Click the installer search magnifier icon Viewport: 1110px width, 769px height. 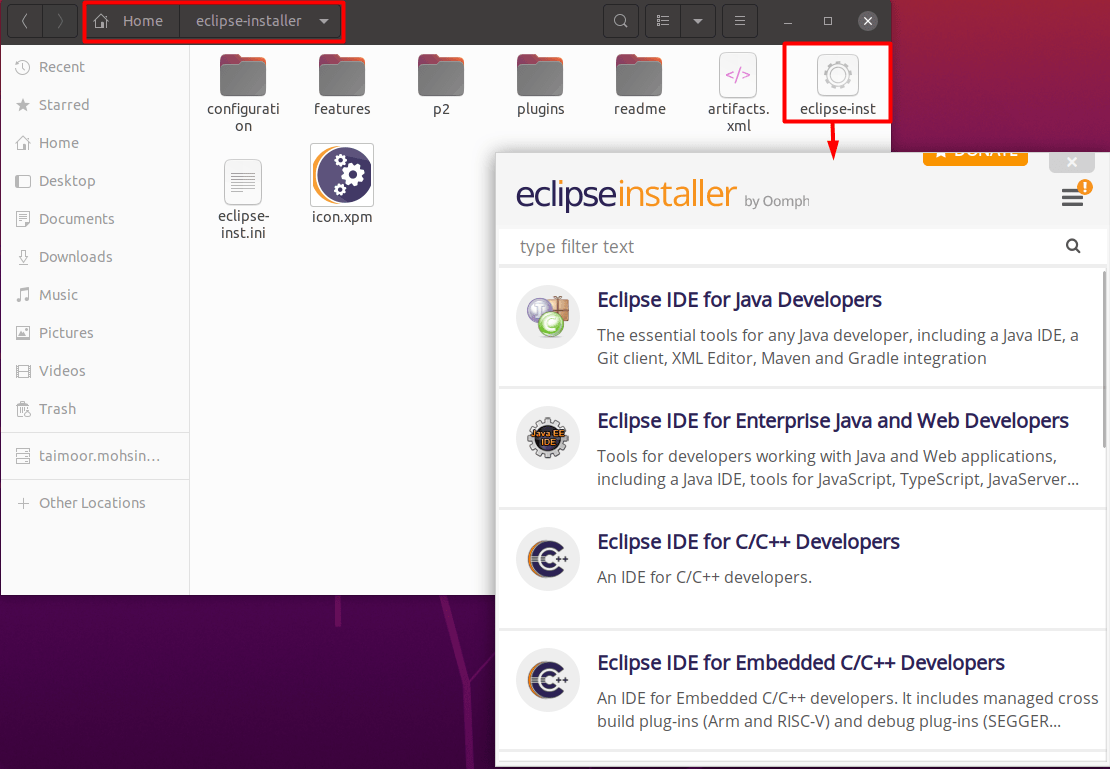(x=1073, y=246)
